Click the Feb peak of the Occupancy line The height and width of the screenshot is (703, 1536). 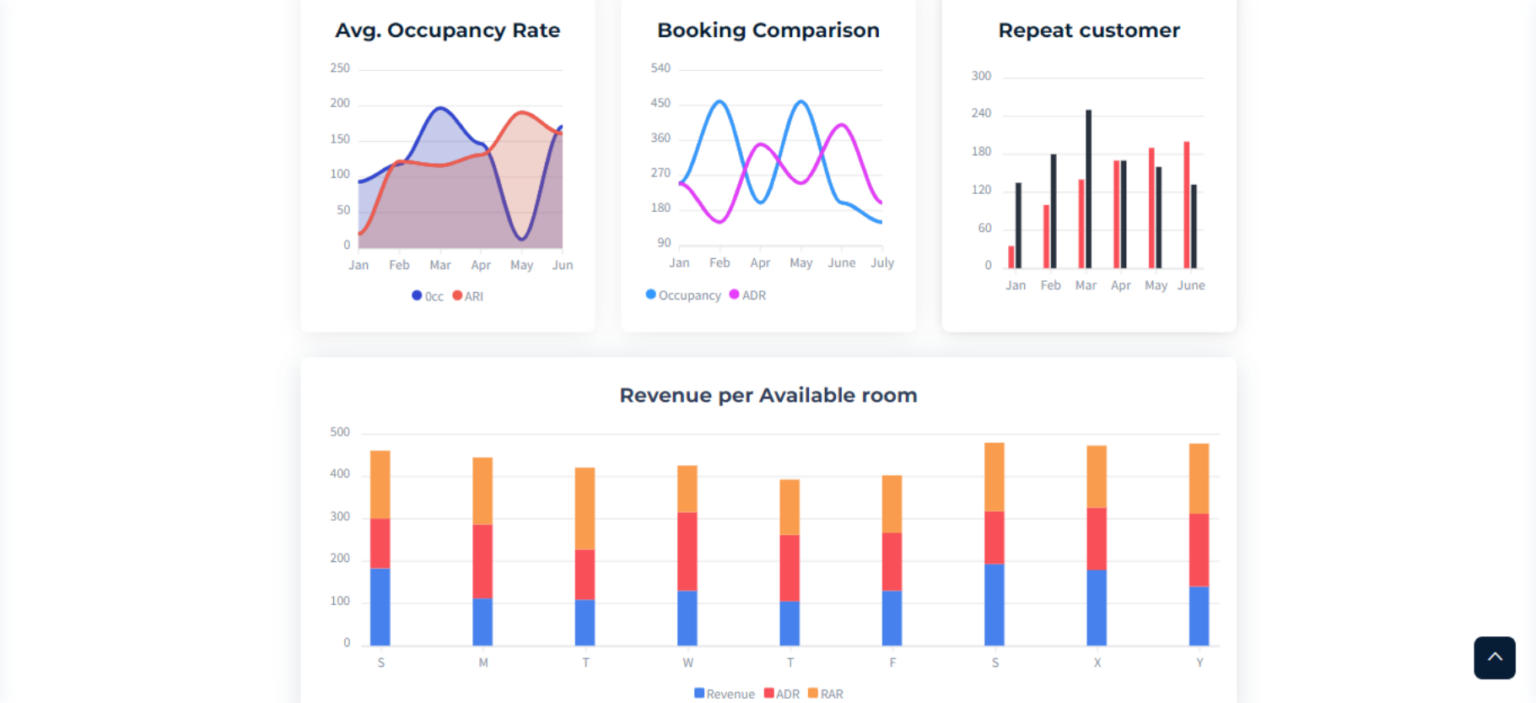tap(718, 100)
